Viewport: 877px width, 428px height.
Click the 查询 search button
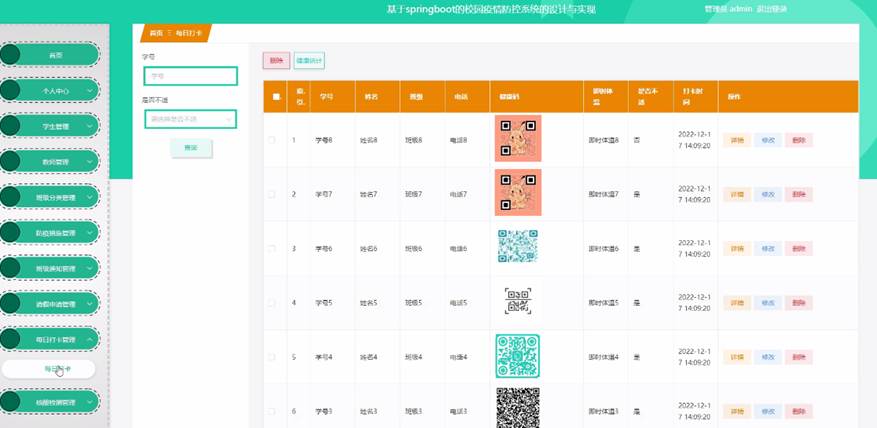[x=191, y=148]
